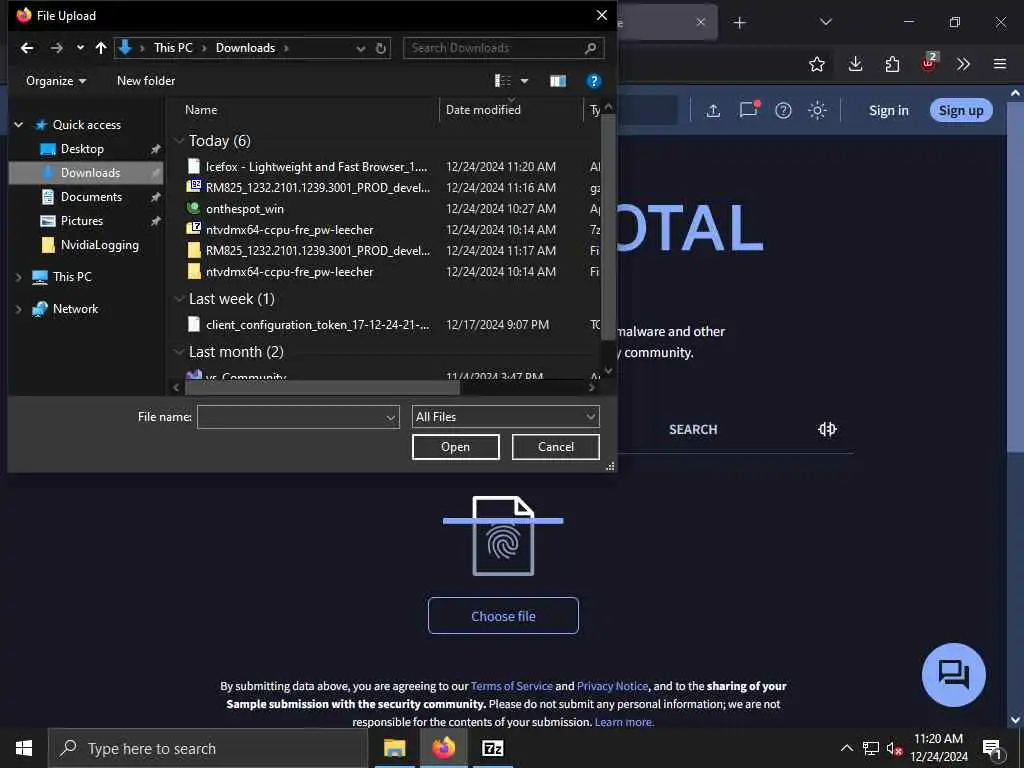Open the All Files type dropdown
Screen dimensions: 1024x768
(x=505, y=417)
